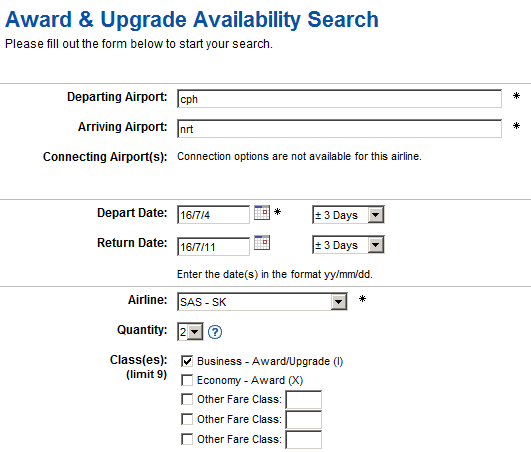Focus the Depart Date field 16/7/4
The height and width of the screenshot is (452, 531).
(213, 215)
